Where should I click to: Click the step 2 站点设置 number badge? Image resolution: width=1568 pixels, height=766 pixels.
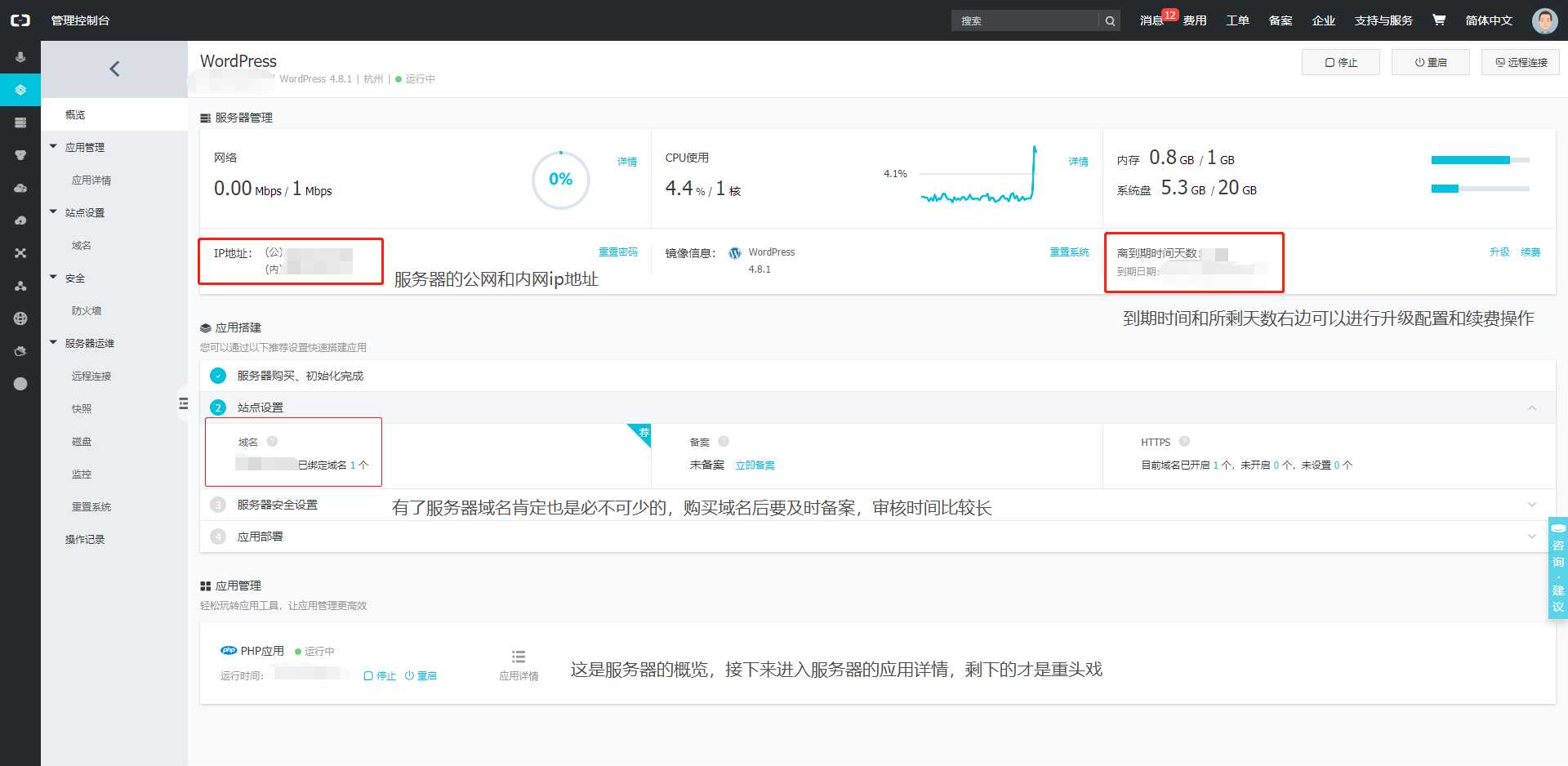[218, 407]
